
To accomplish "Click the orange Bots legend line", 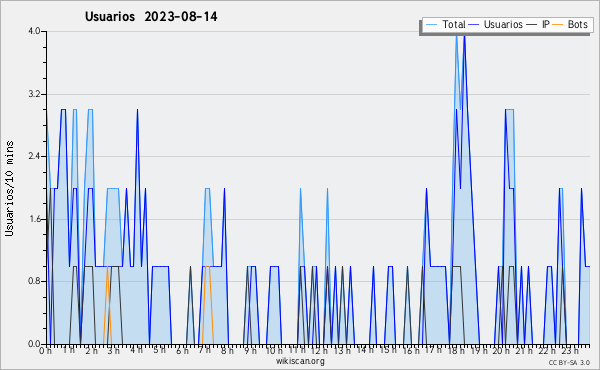I will pyautogui.click(x=558, y=25).
